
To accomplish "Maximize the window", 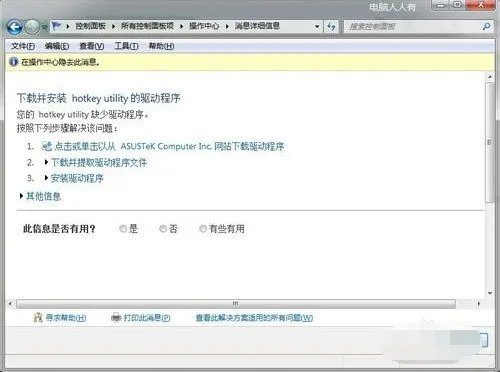I will click(458, 5).
